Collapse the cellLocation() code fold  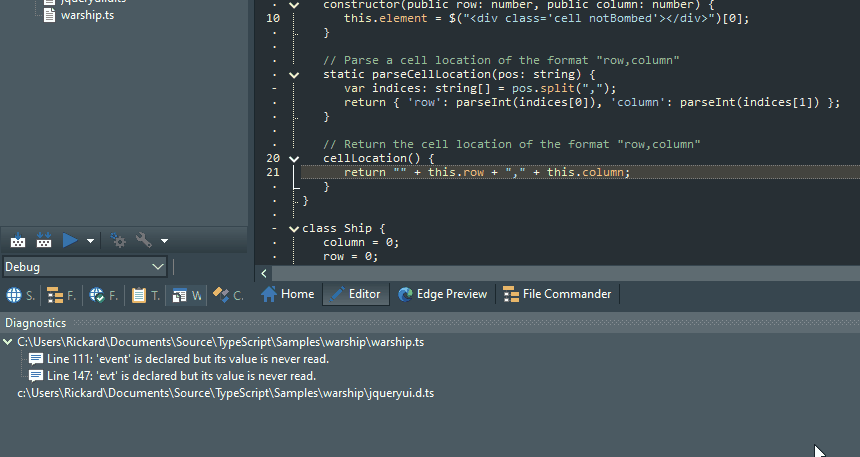[x=294, y=158]
